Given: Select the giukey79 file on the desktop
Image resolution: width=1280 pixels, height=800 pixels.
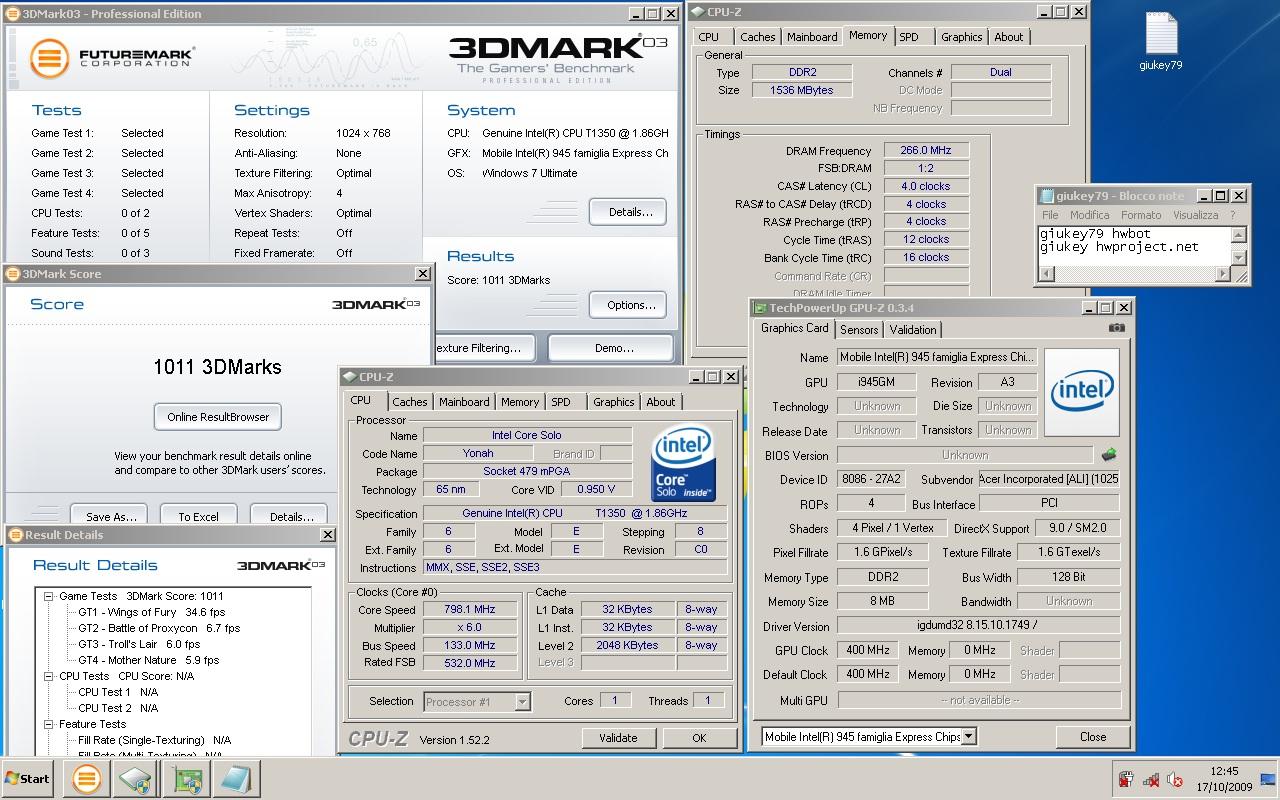Looking at the screenshot, I should point(1161,42).
